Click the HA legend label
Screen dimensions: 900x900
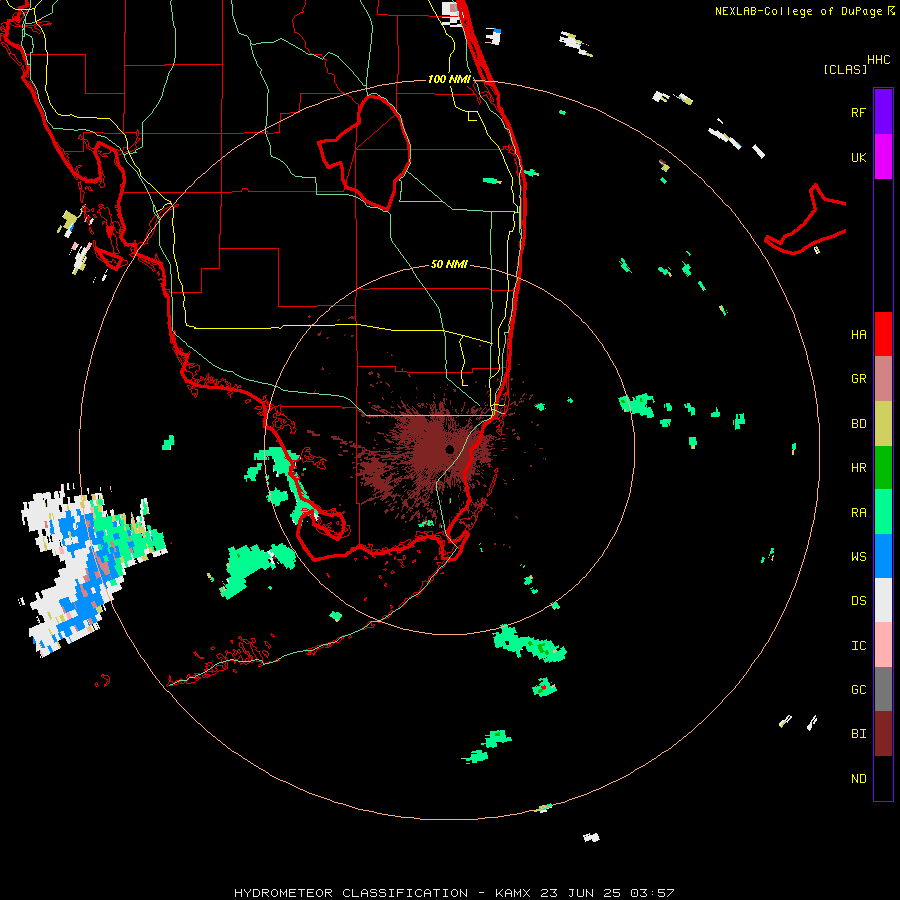[858, 334]
